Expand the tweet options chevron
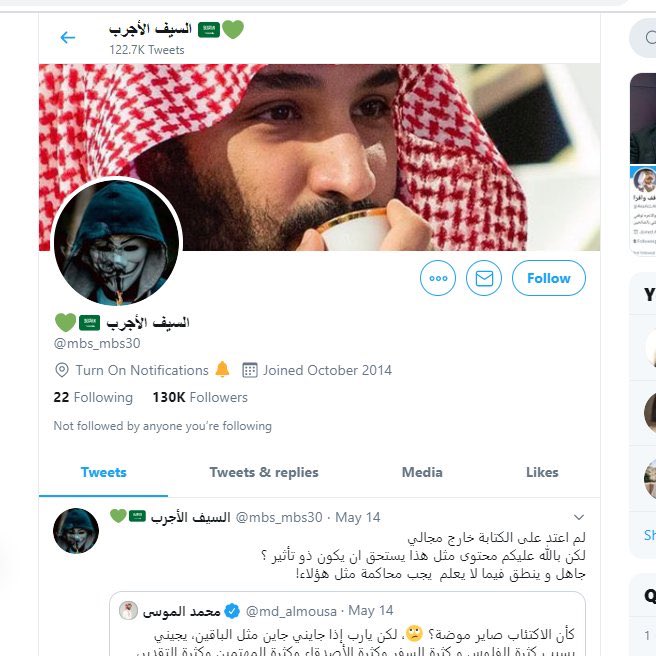This screenshot has height=656, width=656. coord(579,517)
